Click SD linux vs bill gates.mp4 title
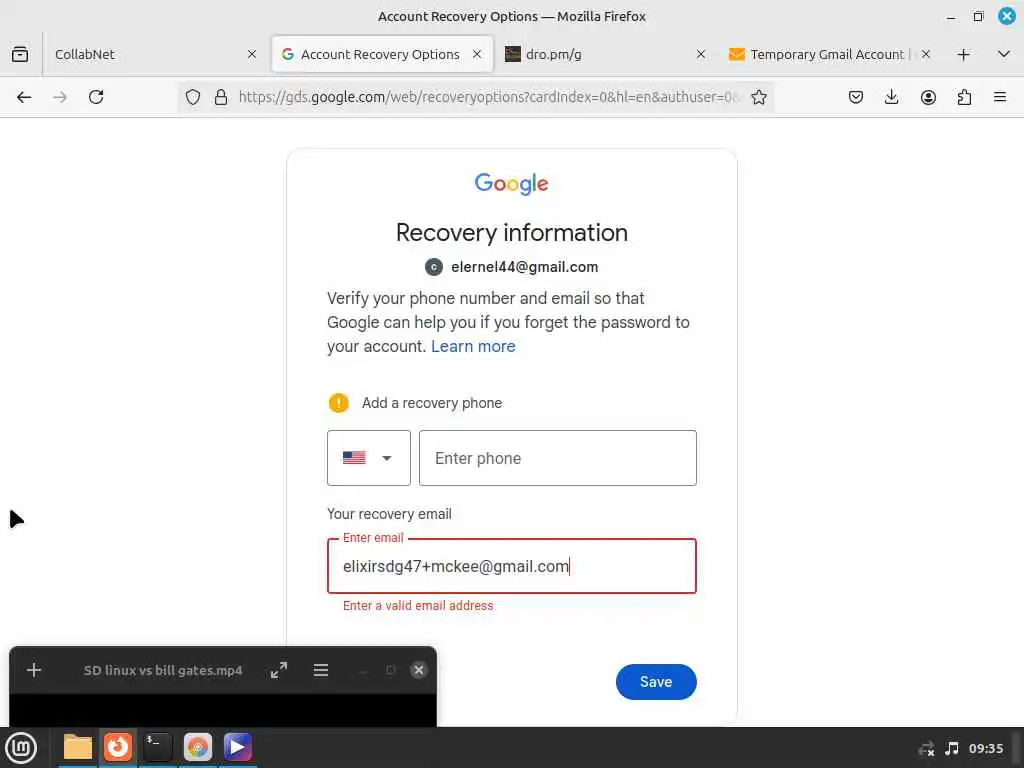Viewport: 1024px width, 768px height. (163, 670)
